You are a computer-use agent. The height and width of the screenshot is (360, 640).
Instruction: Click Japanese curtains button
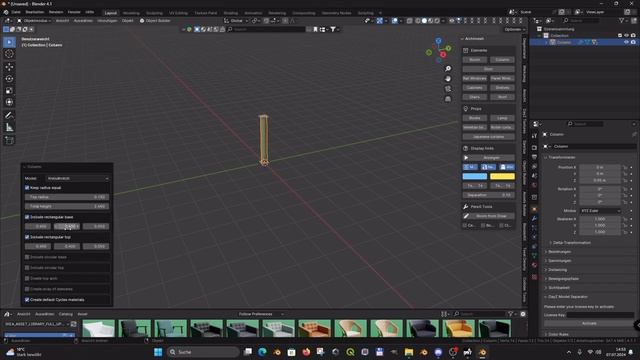pyautogui.click(x=488, y=137)
